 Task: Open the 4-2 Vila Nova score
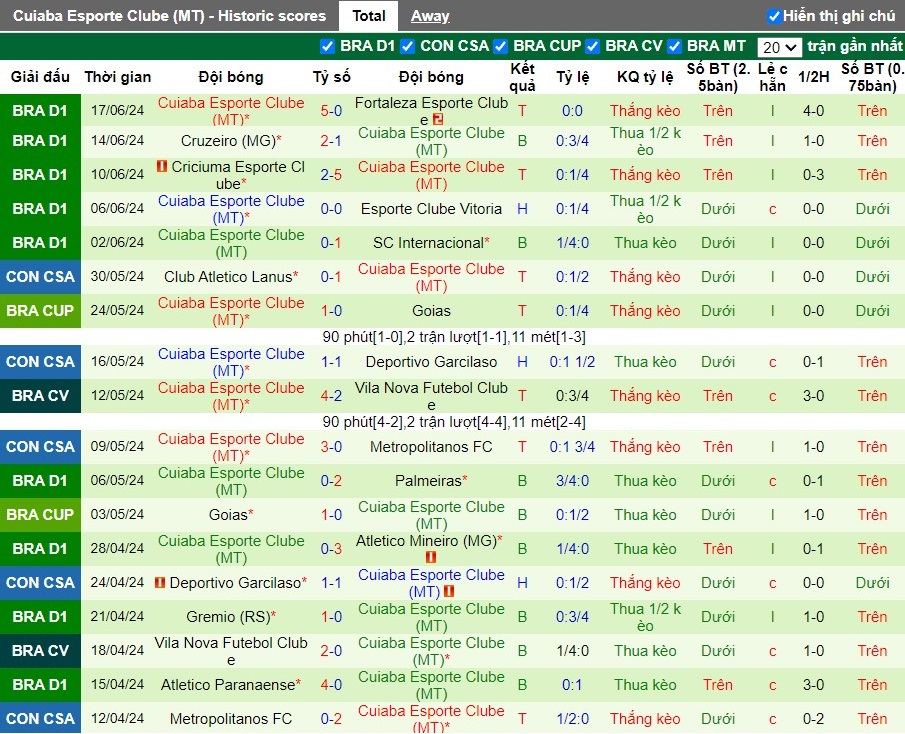tap(331, 396)
